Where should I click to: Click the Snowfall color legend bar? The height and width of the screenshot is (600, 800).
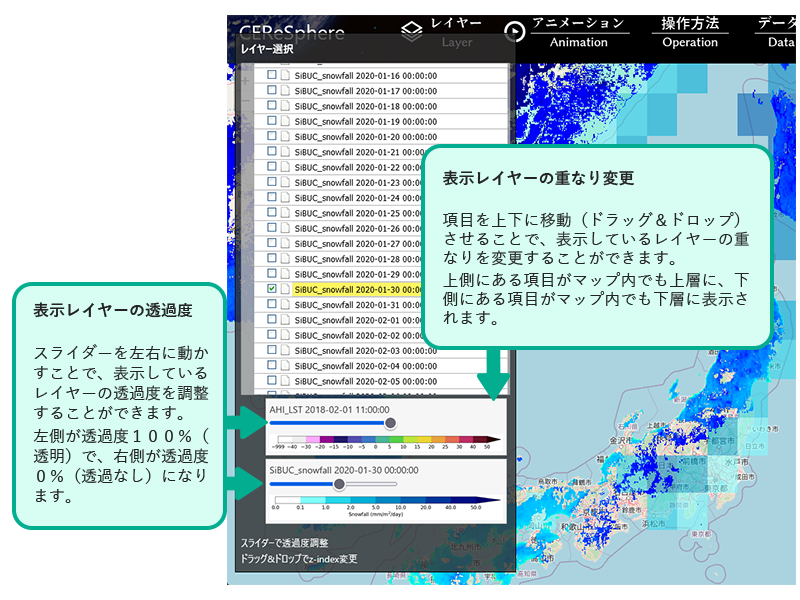click(386, 499)
